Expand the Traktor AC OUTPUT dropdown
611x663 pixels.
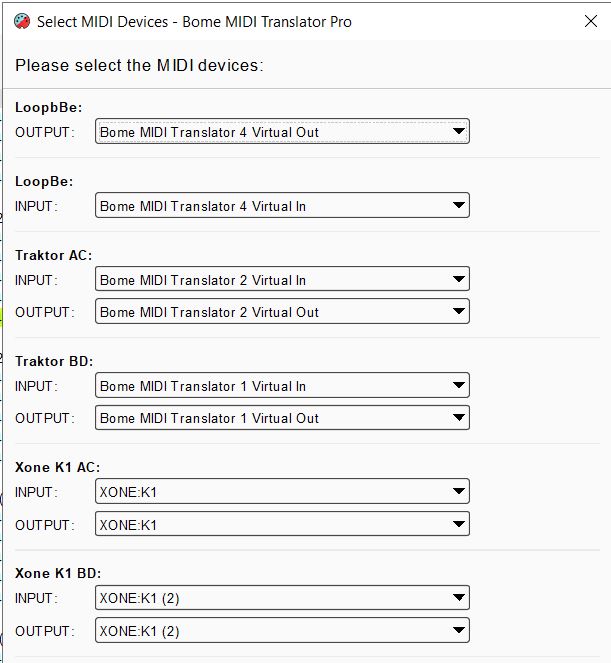[281, 312]
